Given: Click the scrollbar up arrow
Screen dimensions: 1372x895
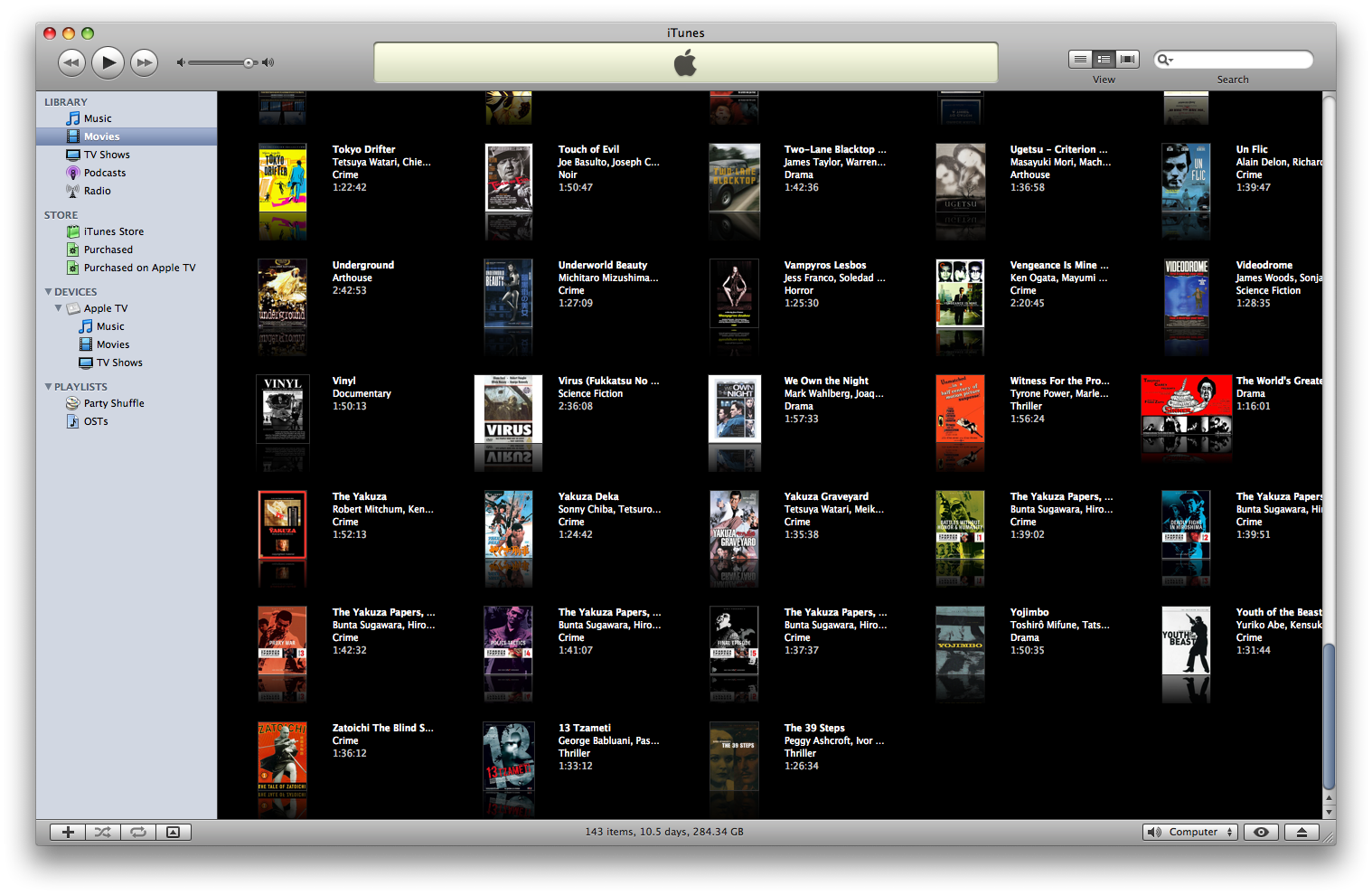Looking at the screenshot, I should (x=1329, y=799).
